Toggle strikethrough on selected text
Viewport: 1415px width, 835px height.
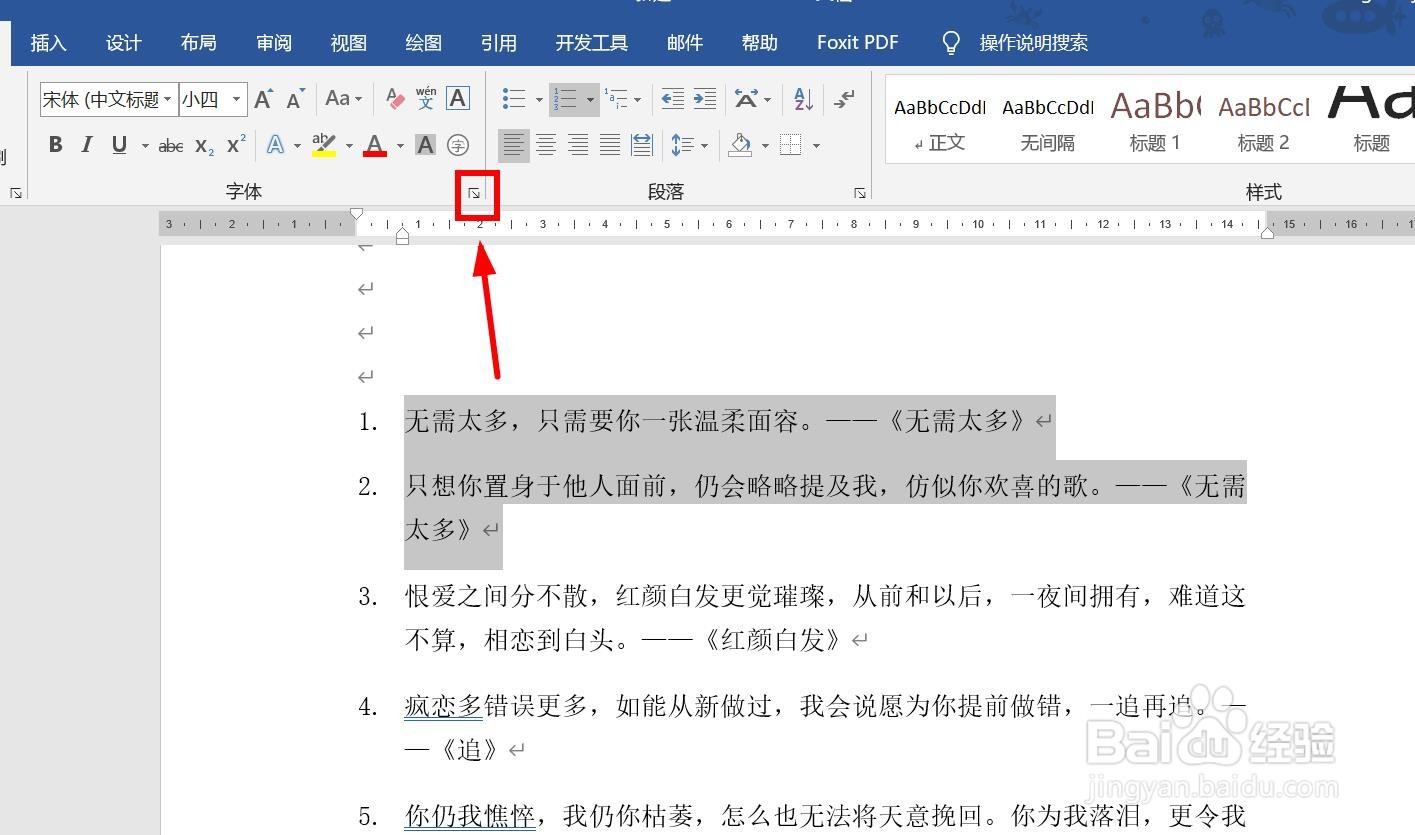pyautogui.click(x=170, y=145)
